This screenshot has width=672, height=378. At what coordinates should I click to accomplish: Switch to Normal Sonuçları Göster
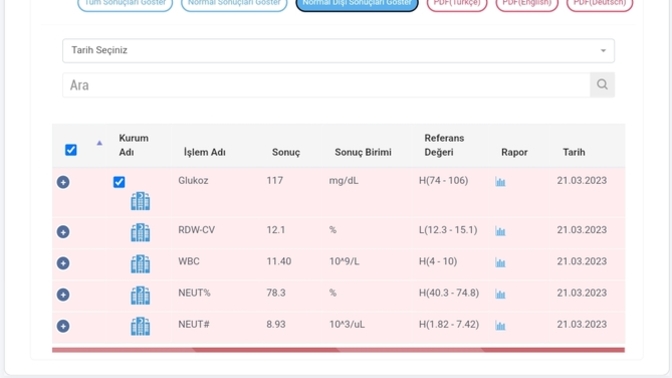pos(234,3)
